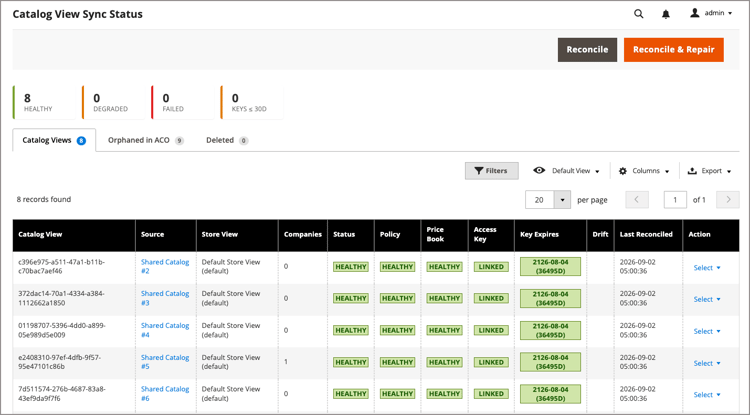The image size is (750, 415).
Task: Click the 8 records found text
Action: coord(44,199)
